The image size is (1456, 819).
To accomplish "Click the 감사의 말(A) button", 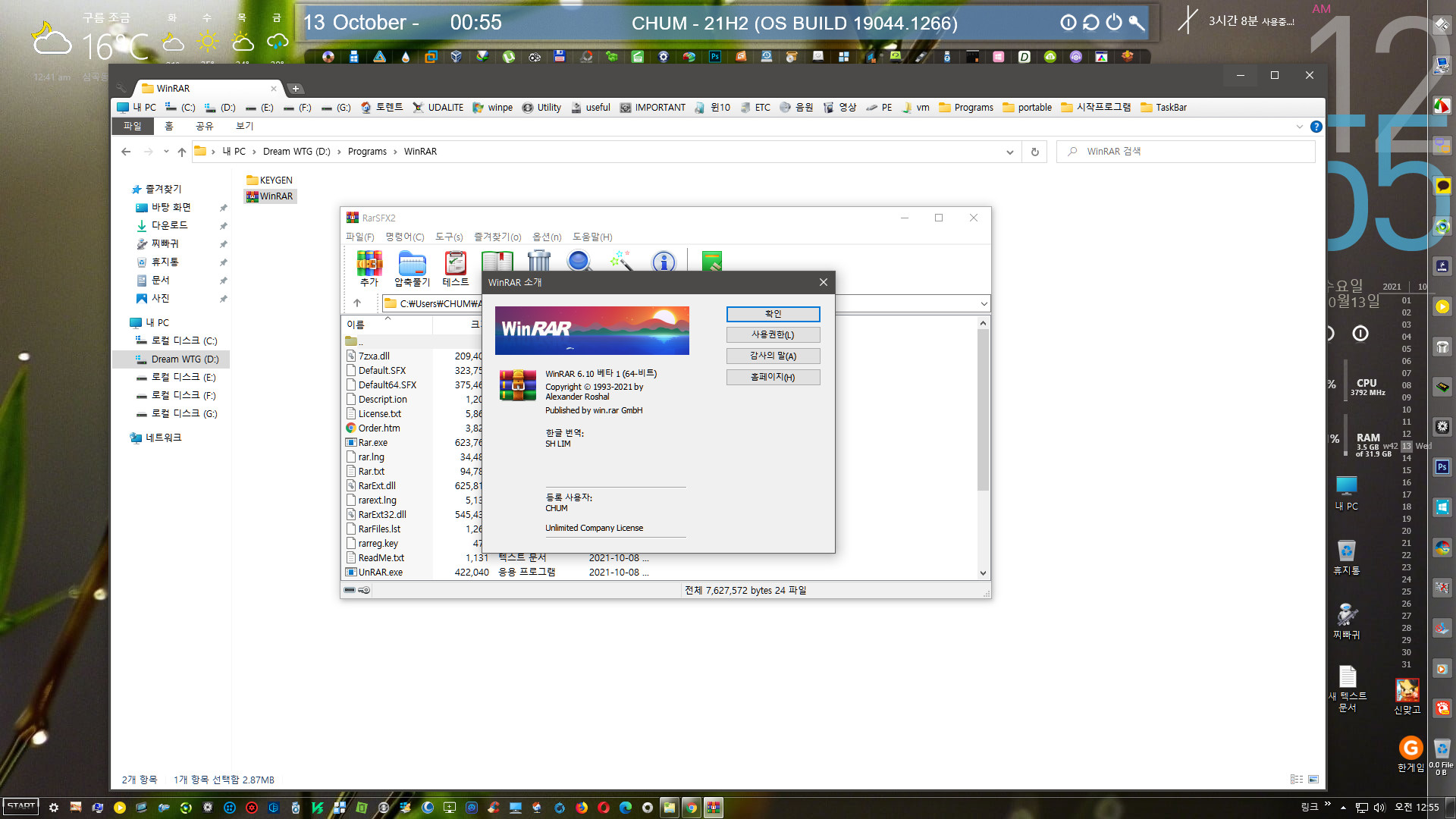I will click(x=773, y=356).
